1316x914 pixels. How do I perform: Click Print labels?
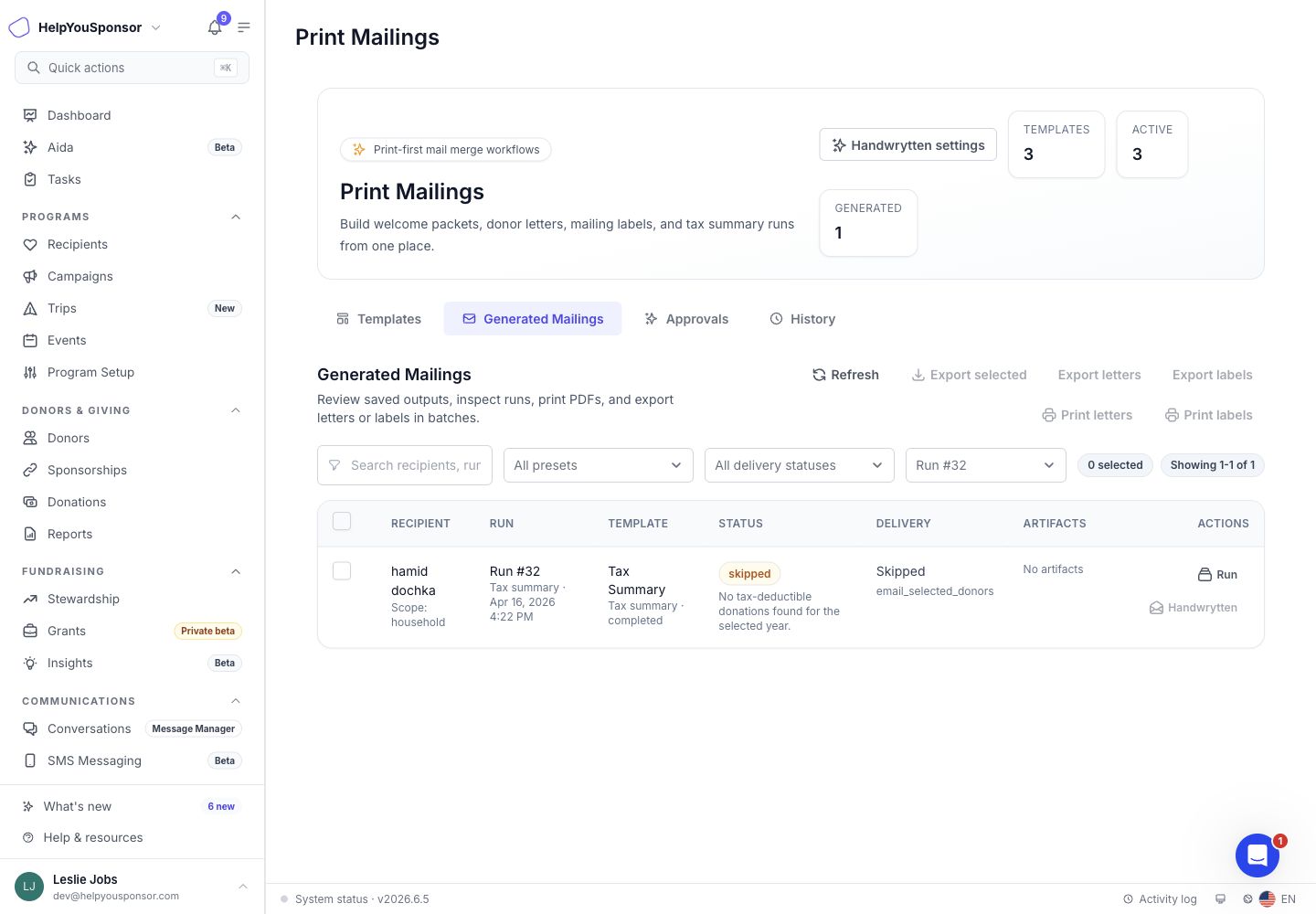point(1209,415)
